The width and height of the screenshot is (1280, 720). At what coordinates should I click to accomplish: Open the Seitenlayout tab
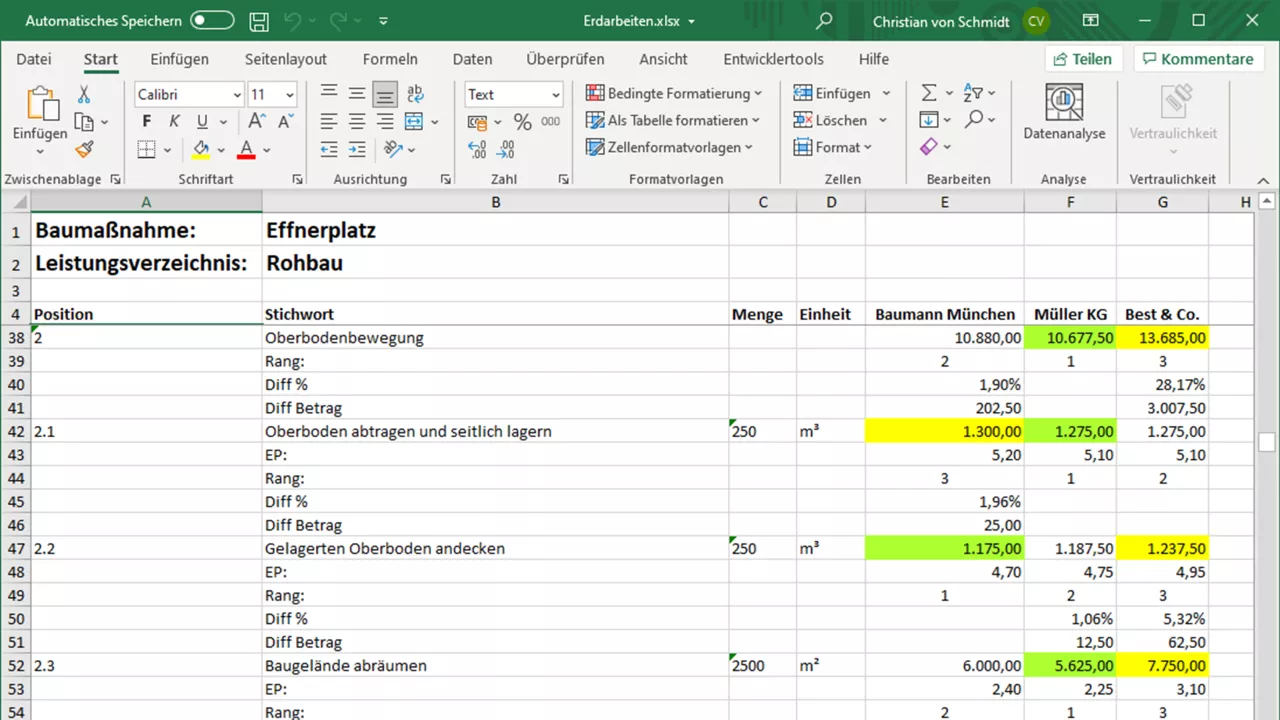(286, 59)
